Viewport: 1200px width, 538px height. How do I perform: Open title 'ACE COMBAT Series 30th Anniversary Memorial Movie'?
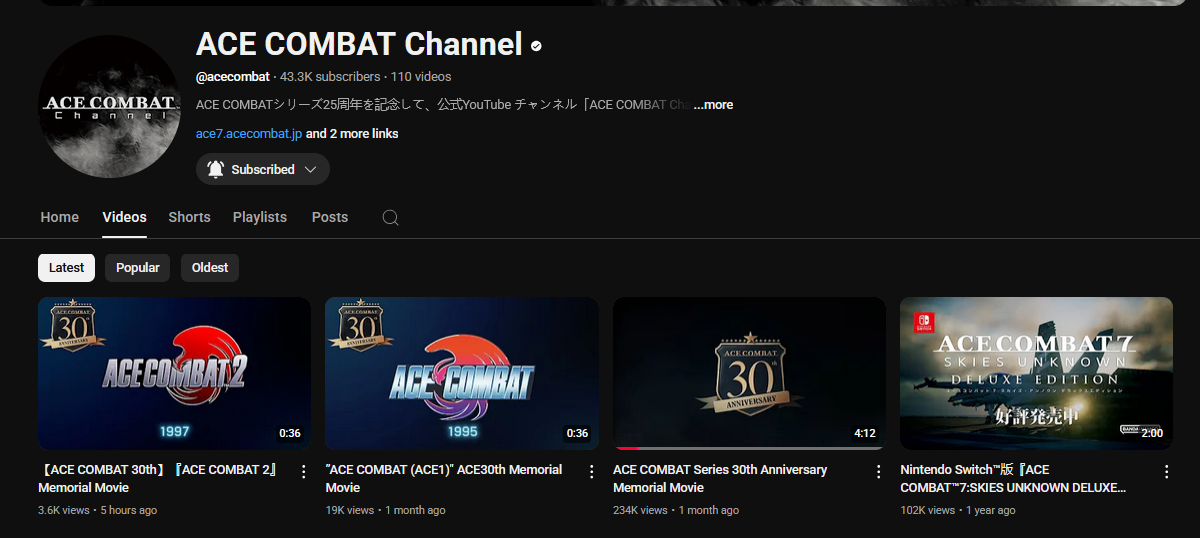click(x=720, y=479)
